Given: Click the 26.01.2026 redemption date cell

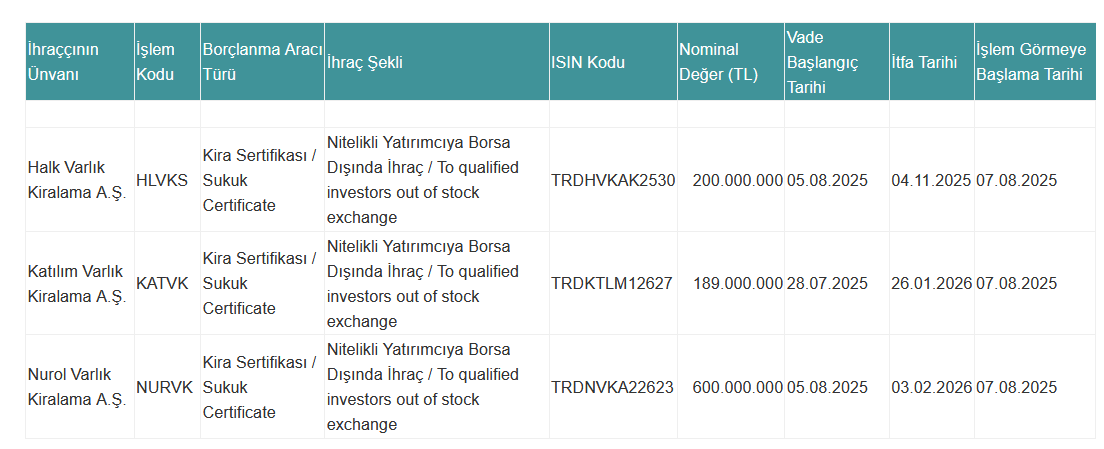Looking at the screenshot, I should click(932, 284).
